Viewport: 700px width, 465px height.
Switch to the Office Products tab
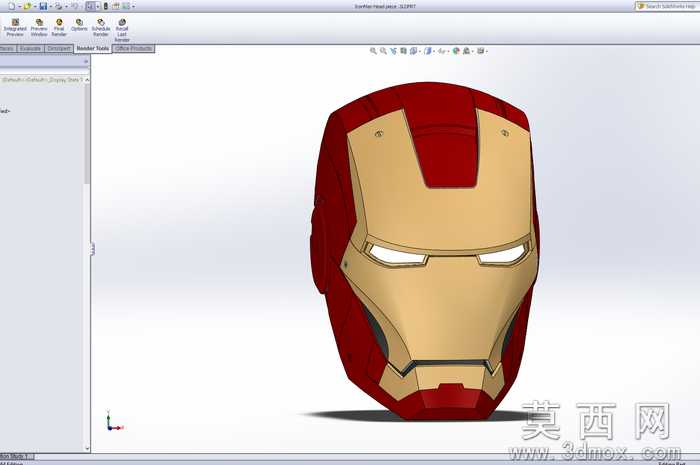pos(133,49)
